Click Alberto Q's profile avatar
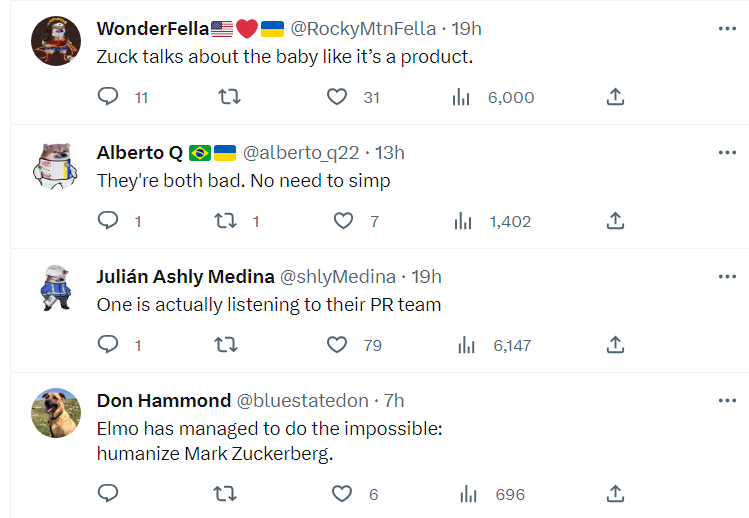749x518 pixels. point(56,165)
